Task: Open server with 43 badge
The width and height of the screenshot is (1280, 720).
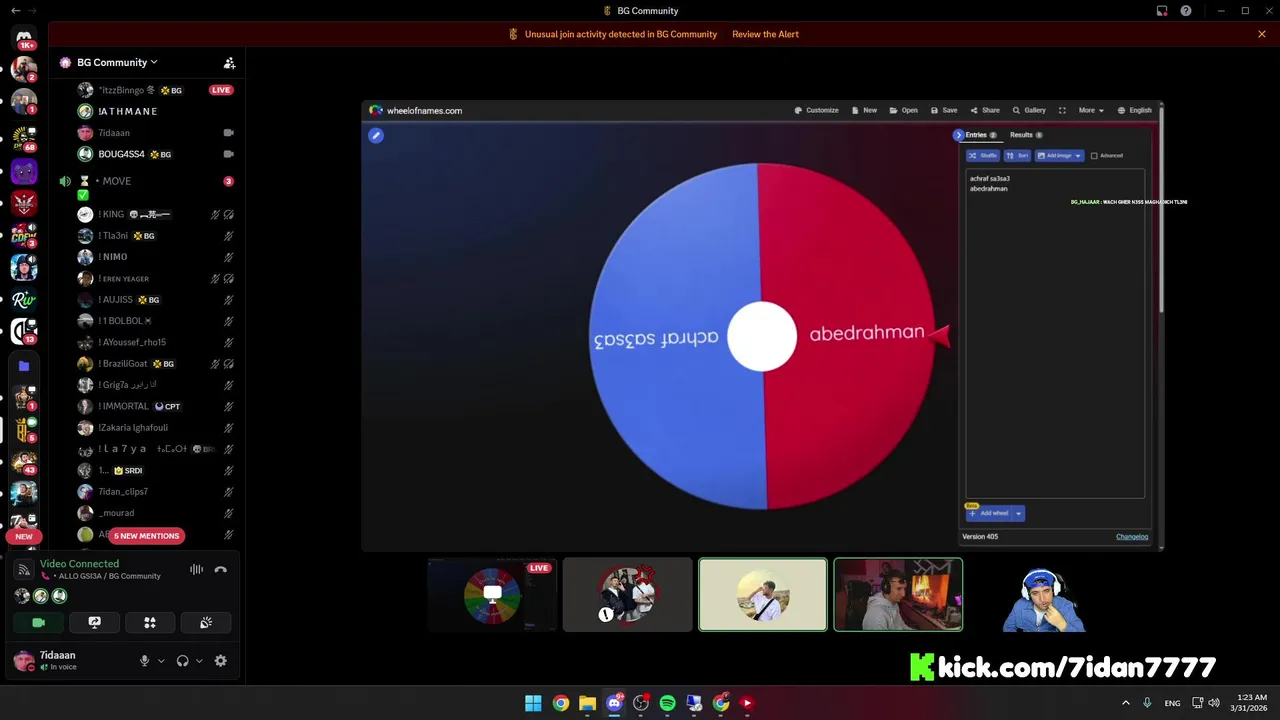Action: [24, 462]
